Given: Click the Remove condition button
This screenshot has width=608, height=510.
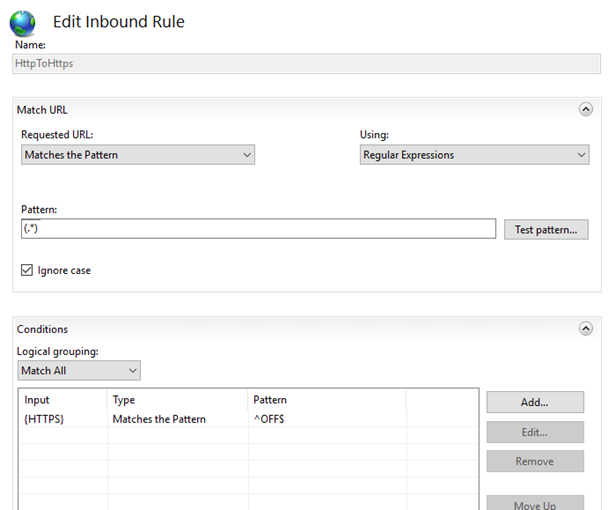Looking at the screenshot, I should coord(535,461).
